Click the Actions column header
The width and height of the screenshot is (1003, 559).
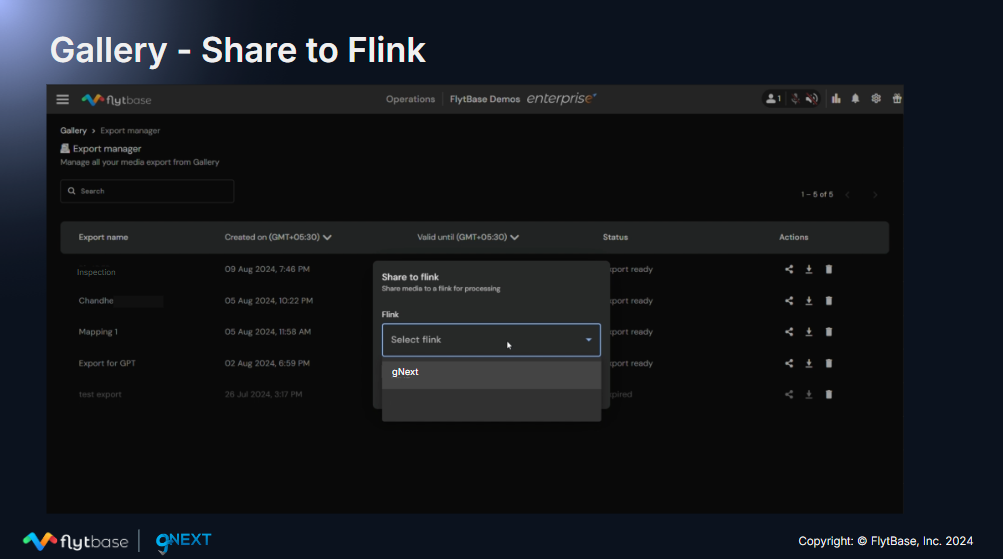(794, 237)
